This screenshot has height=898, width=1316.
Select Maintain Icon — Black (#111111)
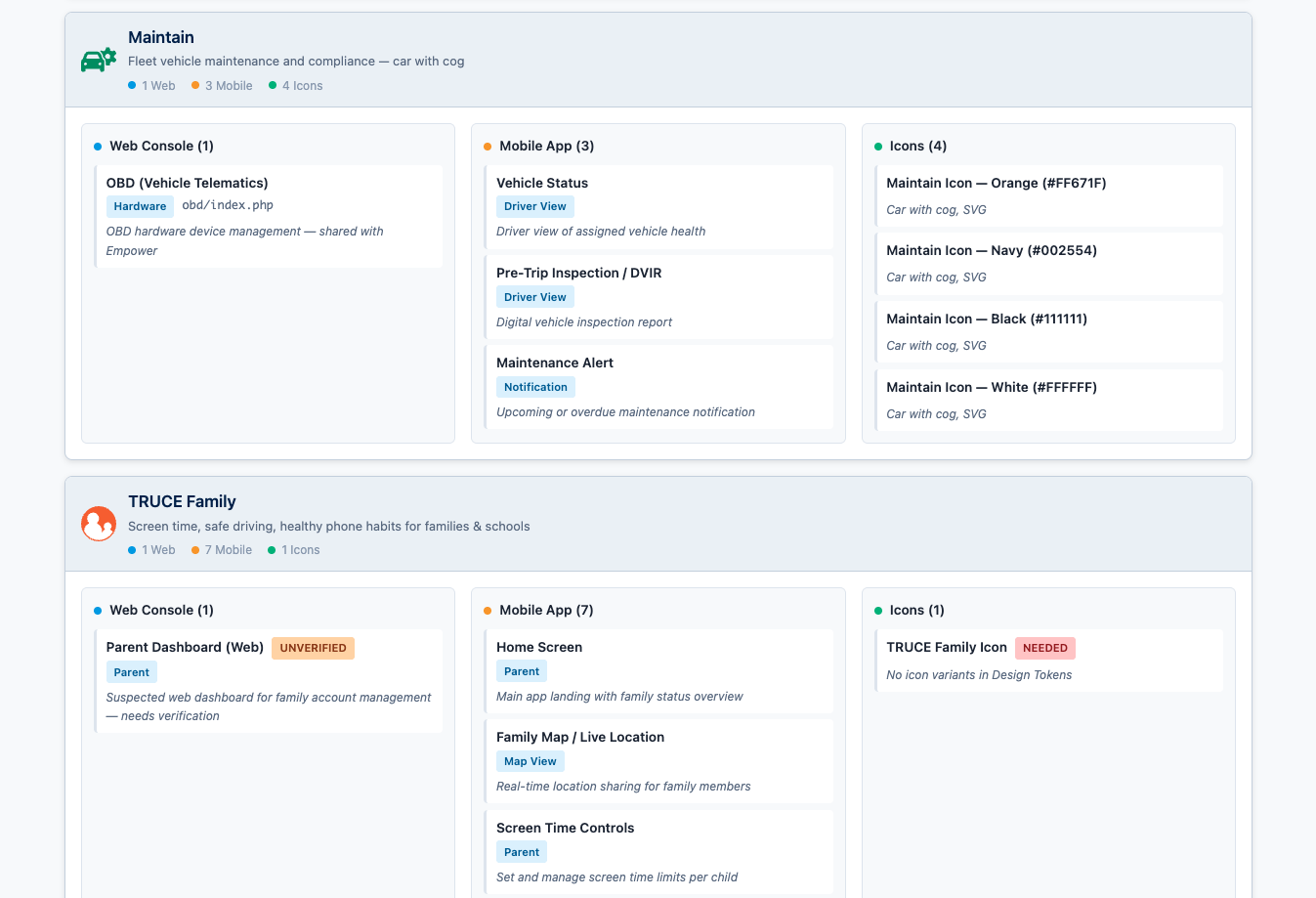[1048, 332]
